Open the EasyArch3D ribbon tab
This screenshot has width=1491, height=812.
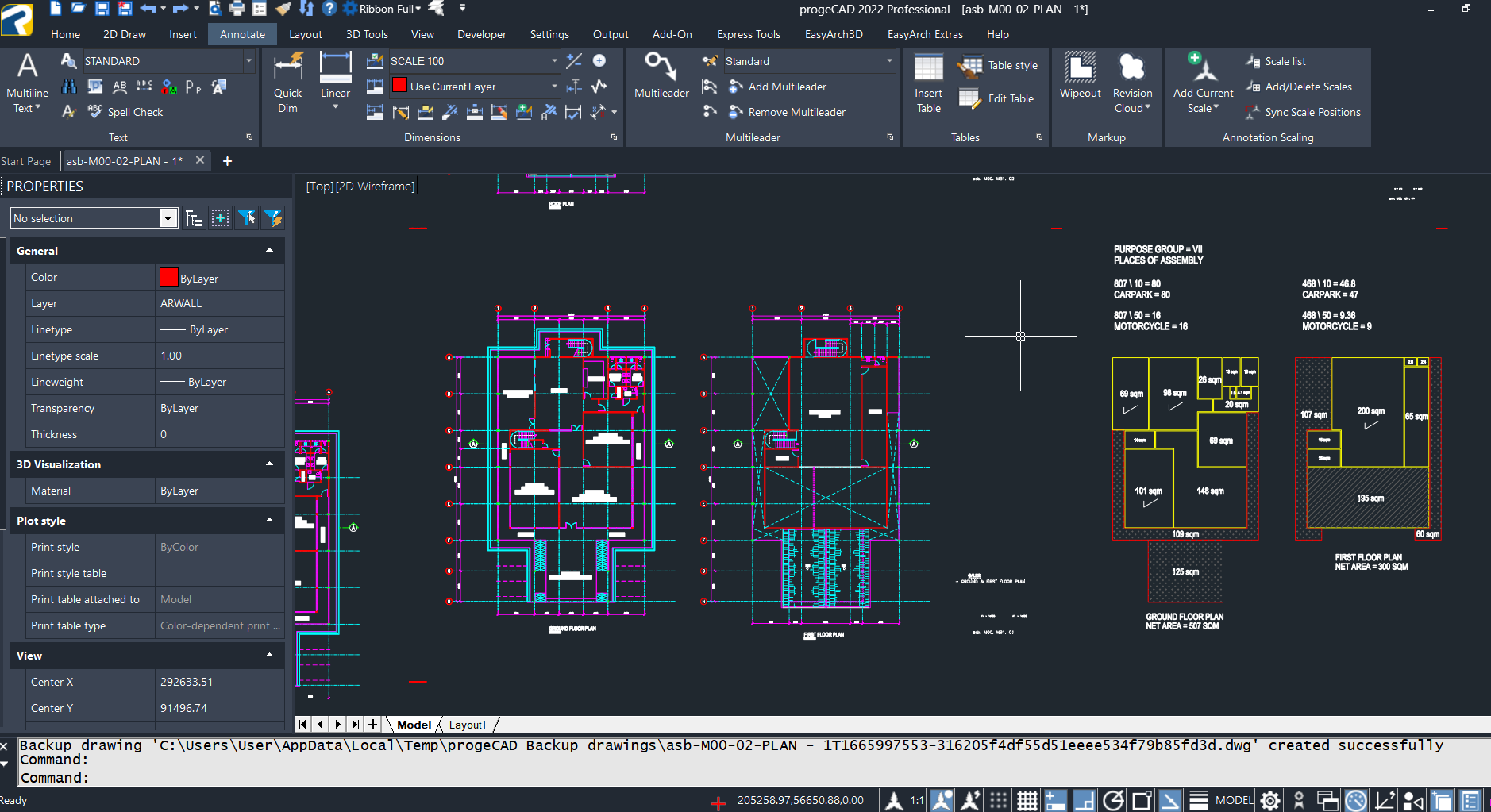click(x=833, y=34)
